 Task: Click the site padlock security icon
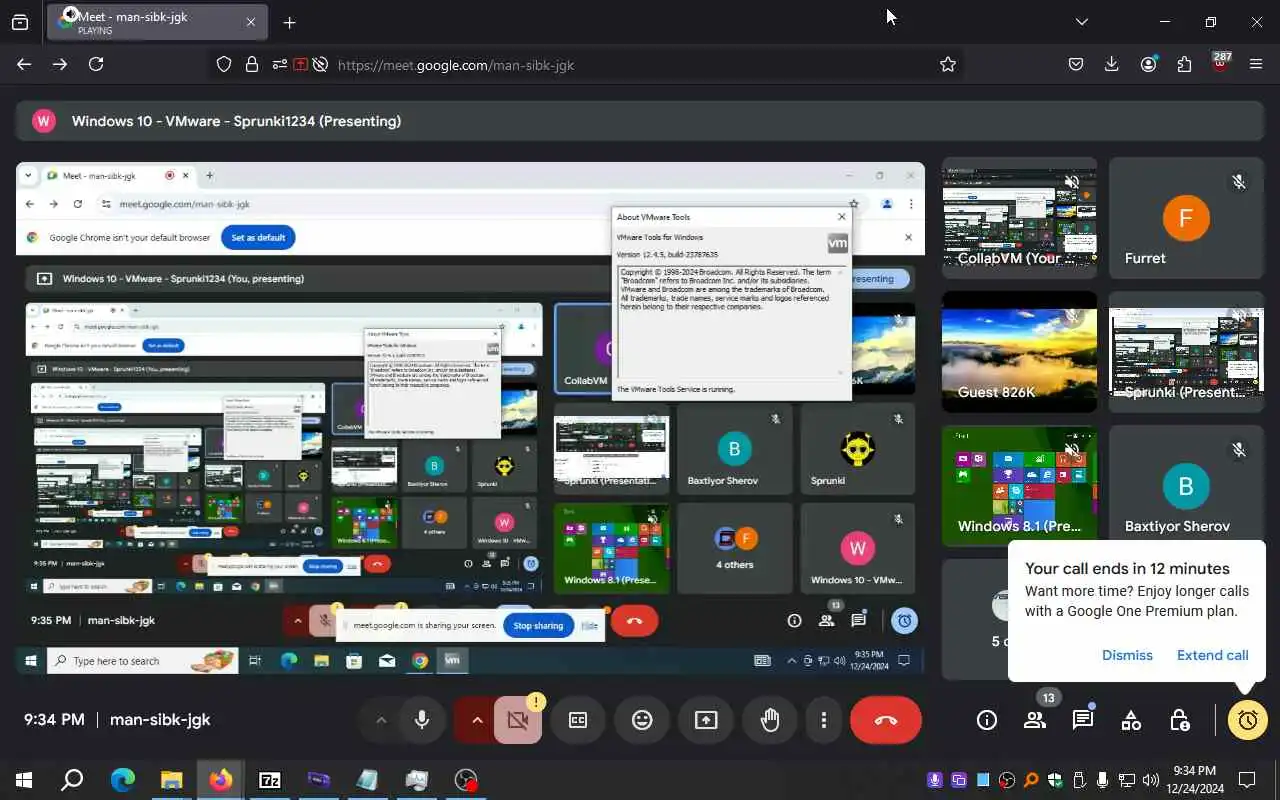tap(252, 64)
